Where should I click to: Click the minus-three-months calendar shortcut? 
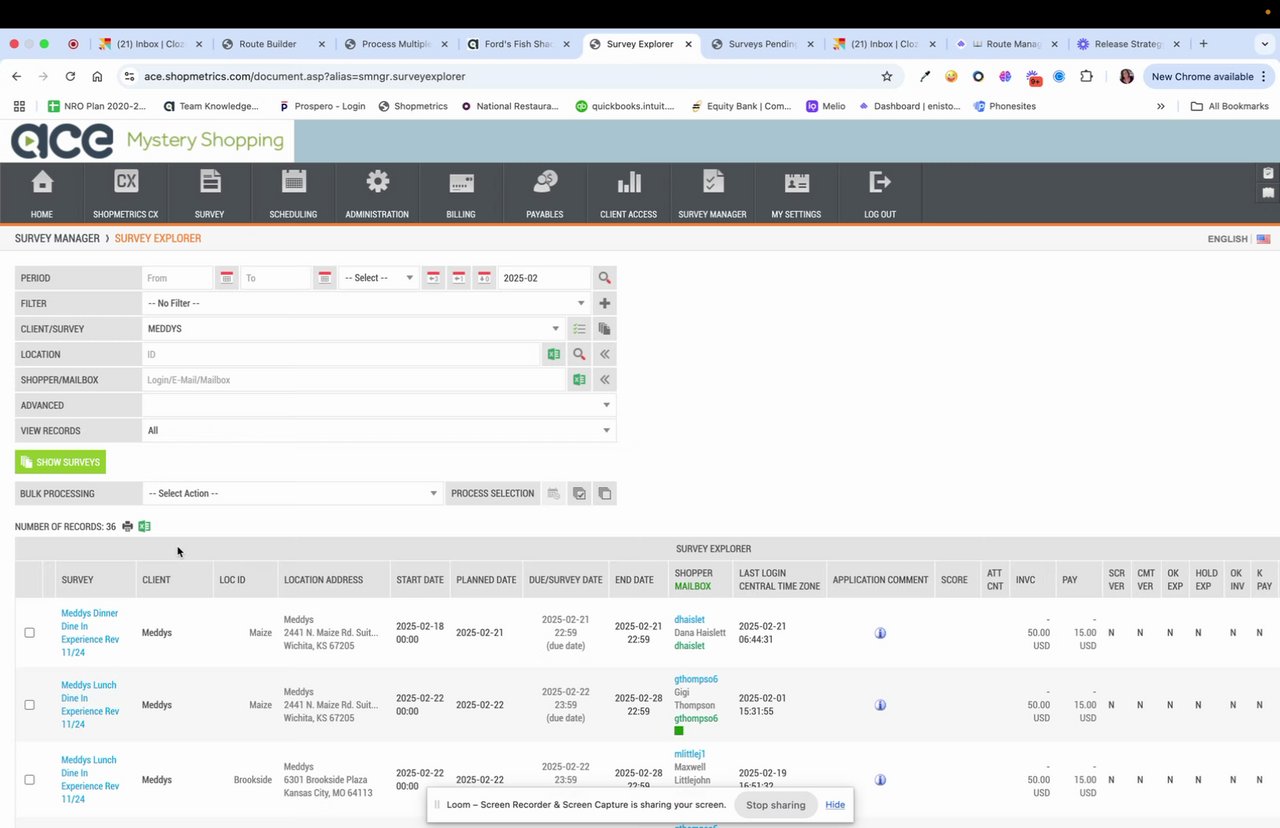pos(433,278)
